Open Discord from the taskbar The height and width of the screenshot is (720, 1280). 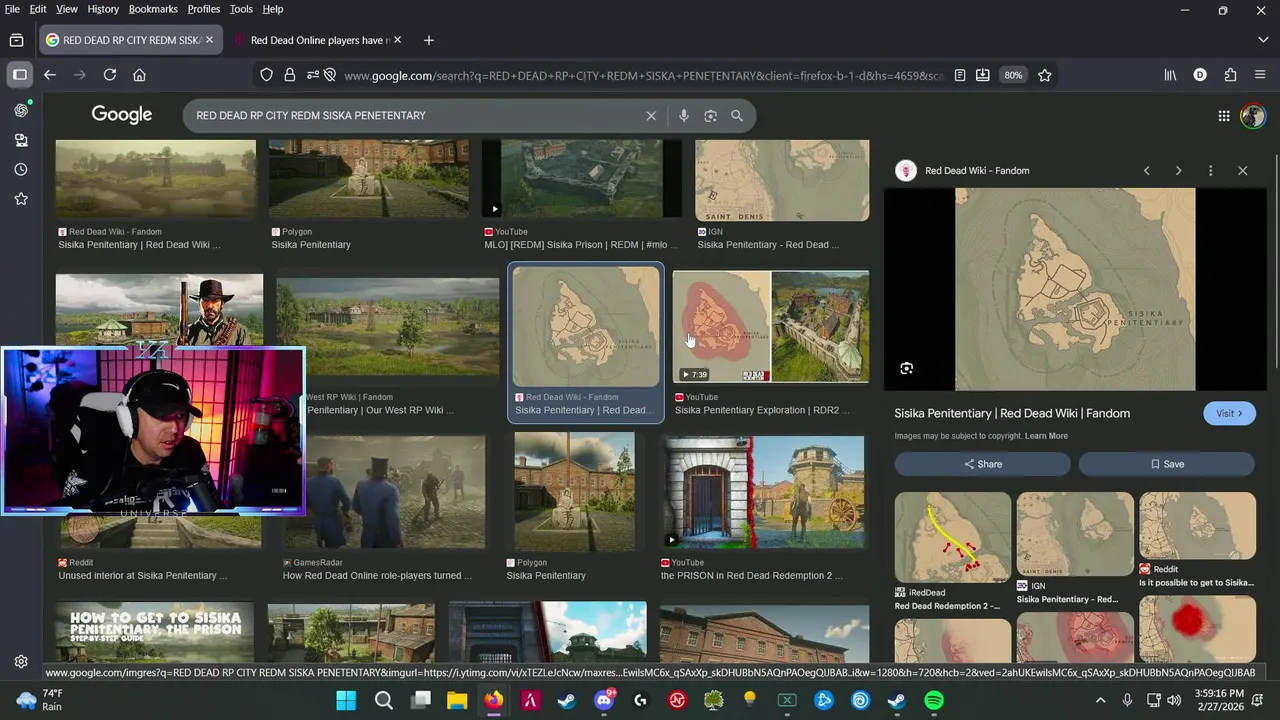tap(603, 700)
